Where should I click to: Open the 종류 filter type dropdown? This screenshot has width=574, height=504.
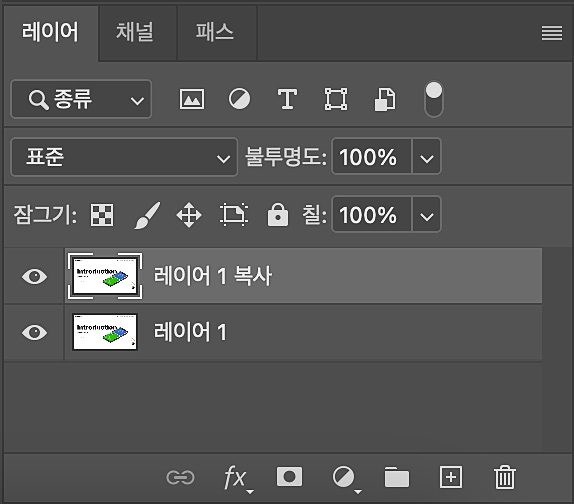pos(81,99)
